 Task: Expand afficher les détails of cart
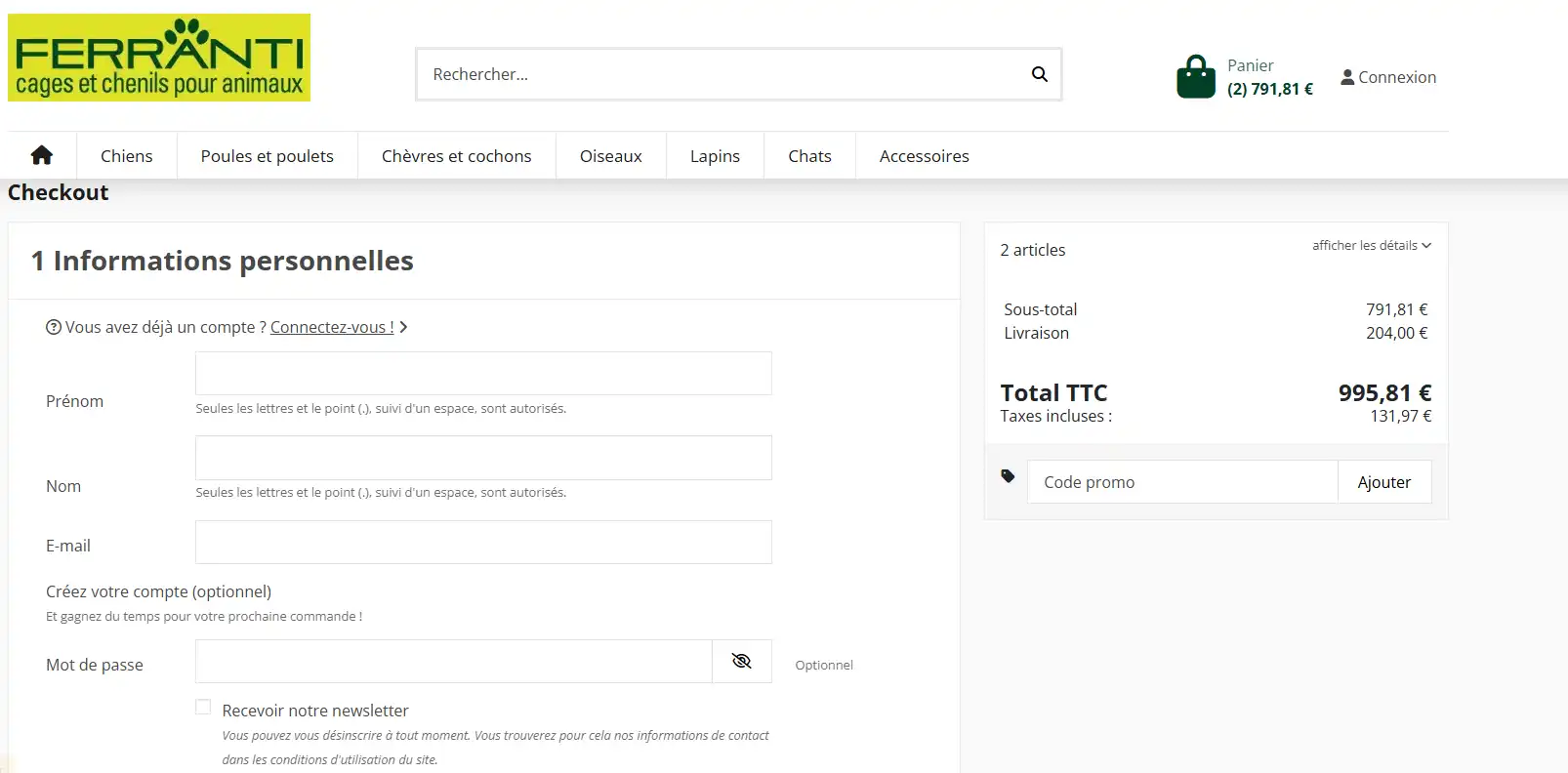point(1372,245)
